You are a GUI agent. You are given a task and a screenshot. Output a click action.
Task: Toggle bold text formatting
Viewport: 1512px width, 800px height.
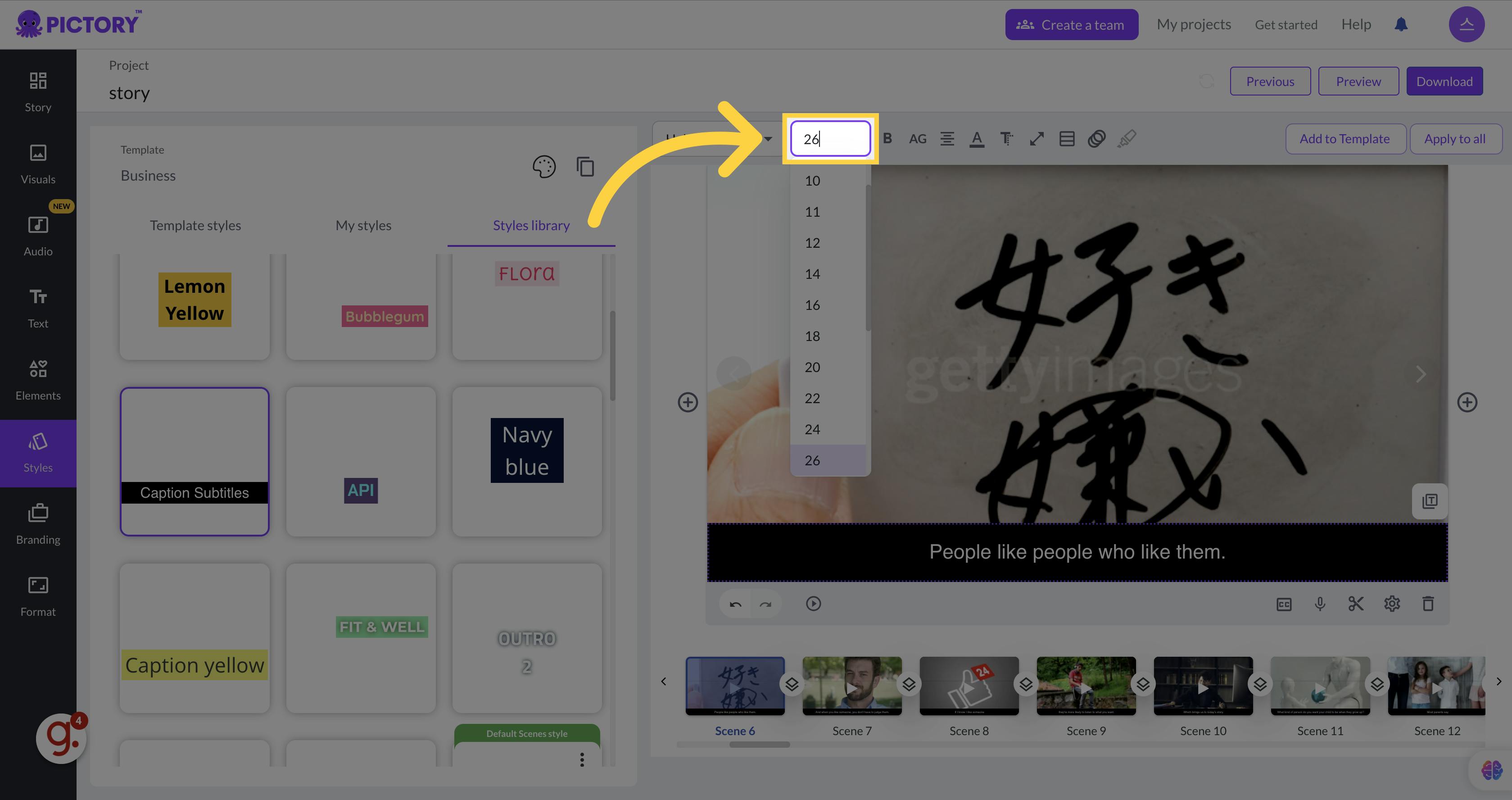pos(887,139)
